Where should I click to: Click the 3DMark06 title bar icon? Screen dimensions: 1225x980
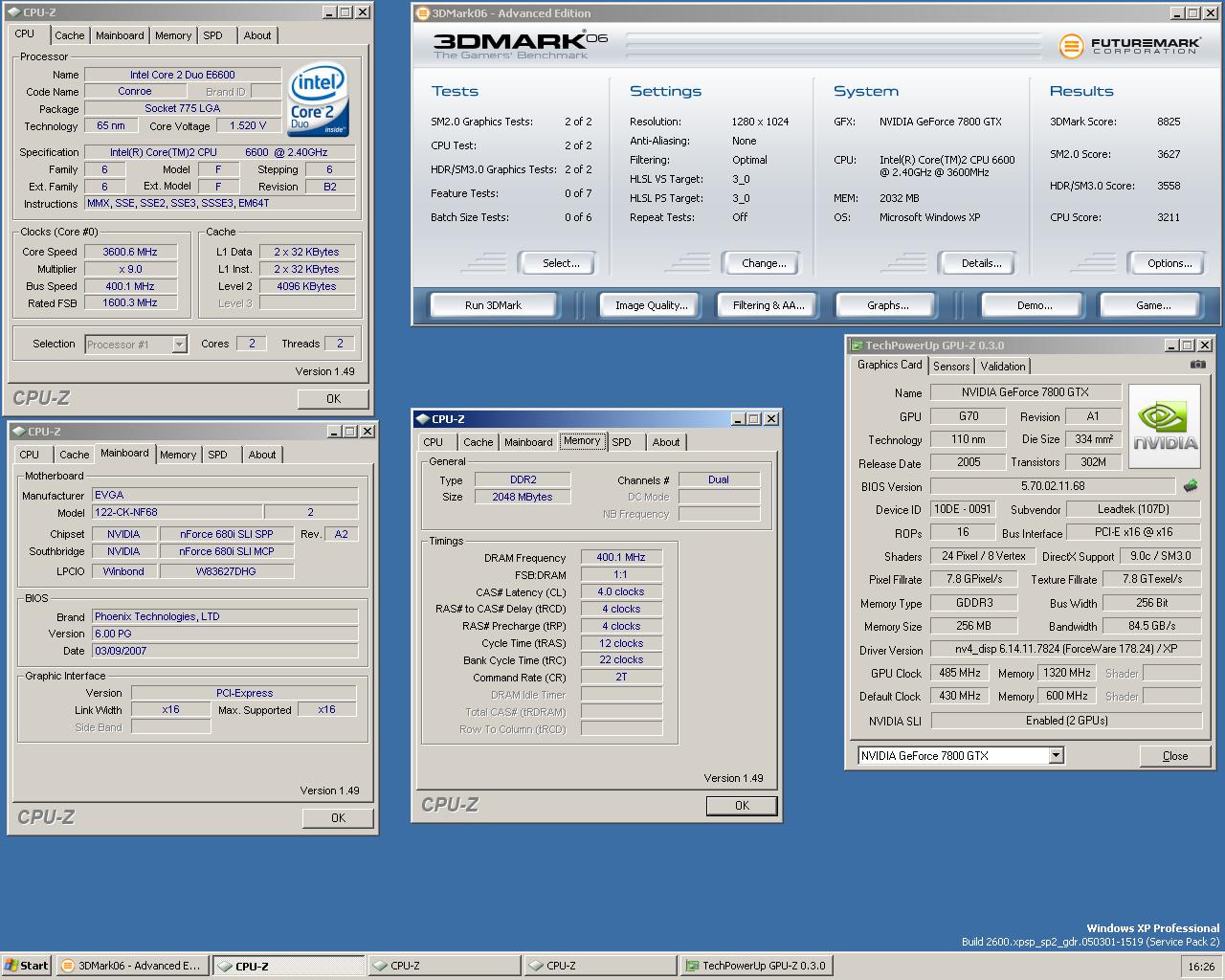[422, 13]
